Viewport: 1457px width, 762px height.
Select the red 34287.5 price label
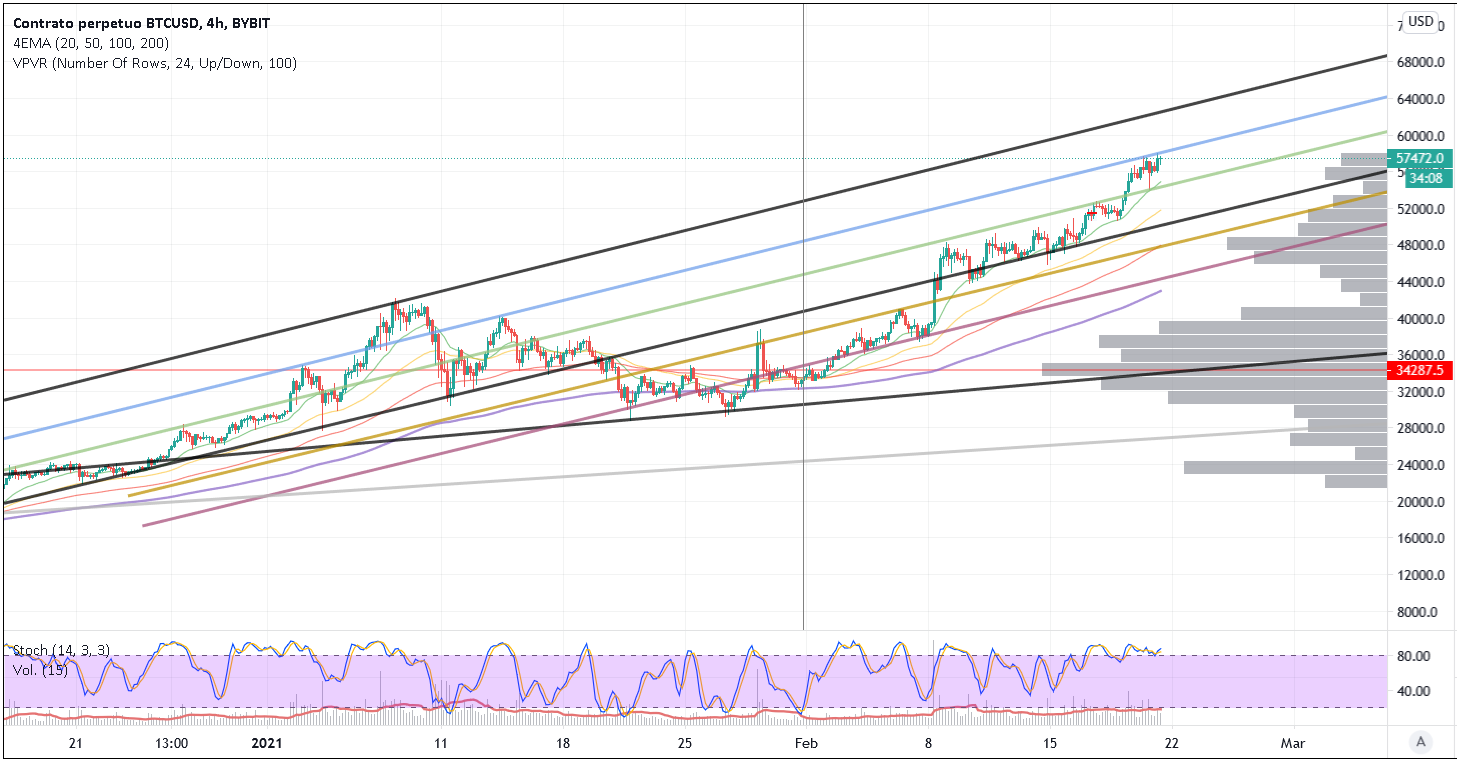(x=1418, y=371)
